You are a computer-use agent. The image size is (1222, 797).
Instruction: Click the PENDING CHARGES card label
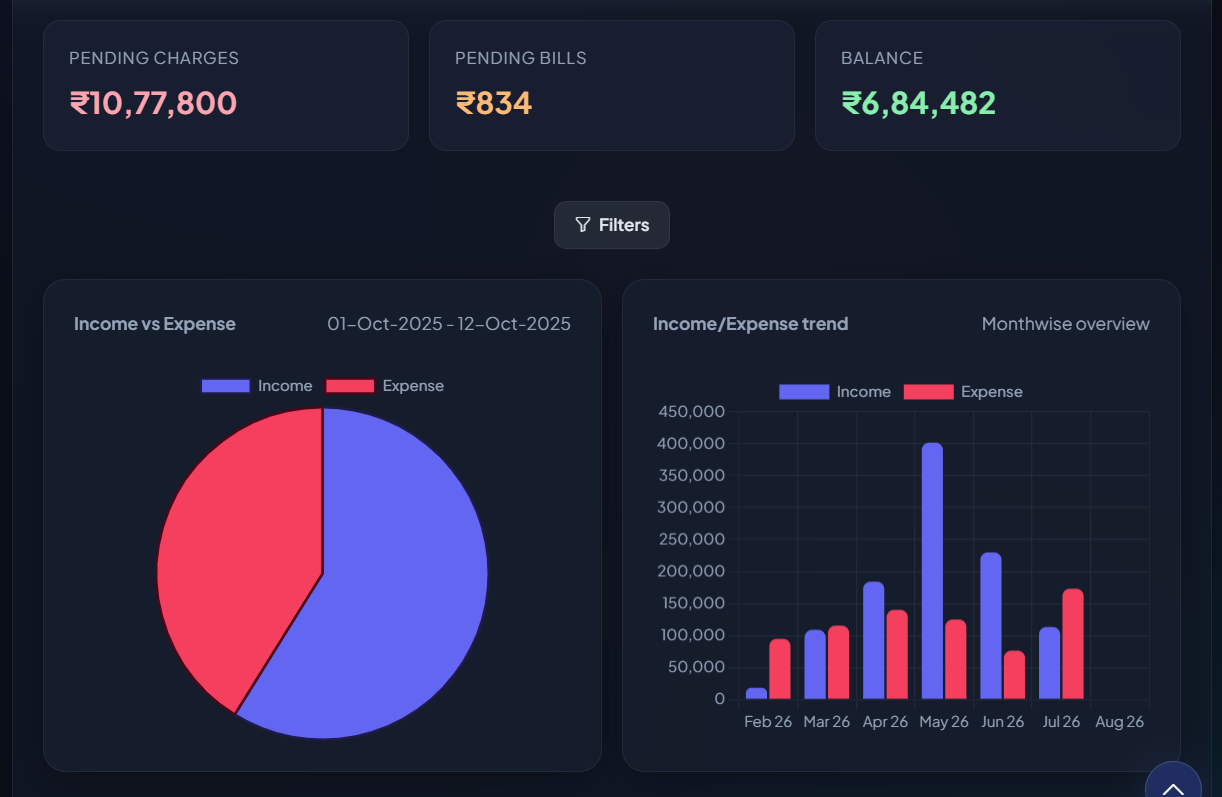(x=154, y=58)
